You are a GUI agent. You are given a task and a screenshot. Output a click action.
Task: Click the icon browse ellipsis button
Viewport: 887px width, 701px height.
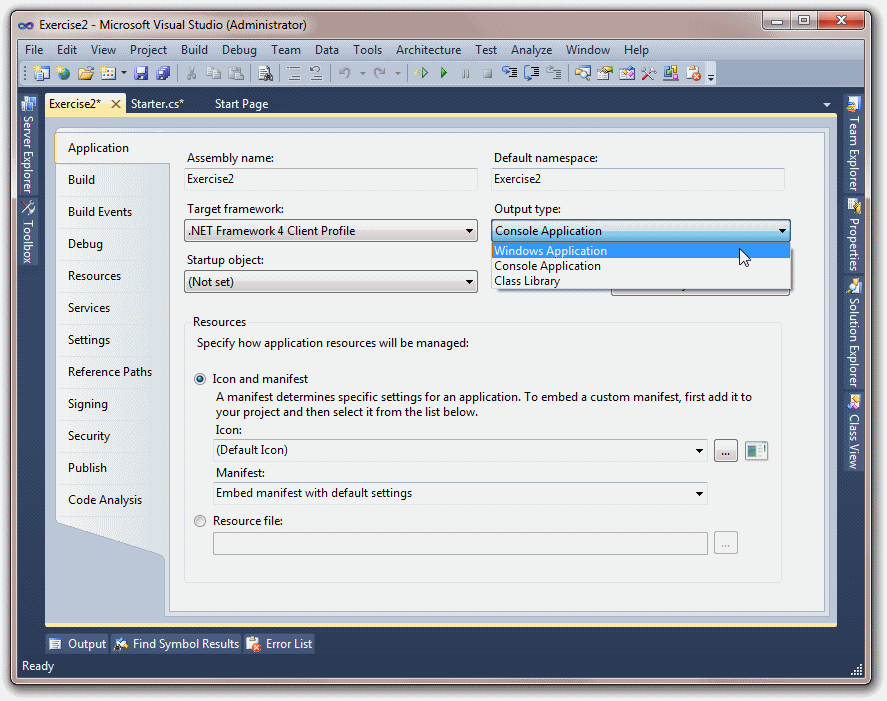click(726, 451)
